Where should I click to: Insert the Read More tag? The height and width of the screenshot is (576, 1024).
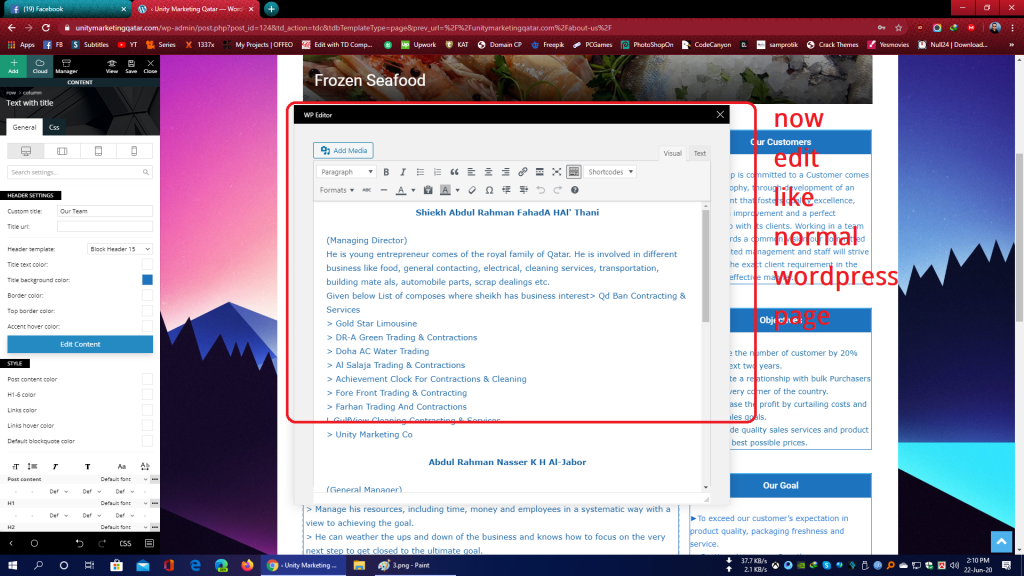[x=539, y=172]
